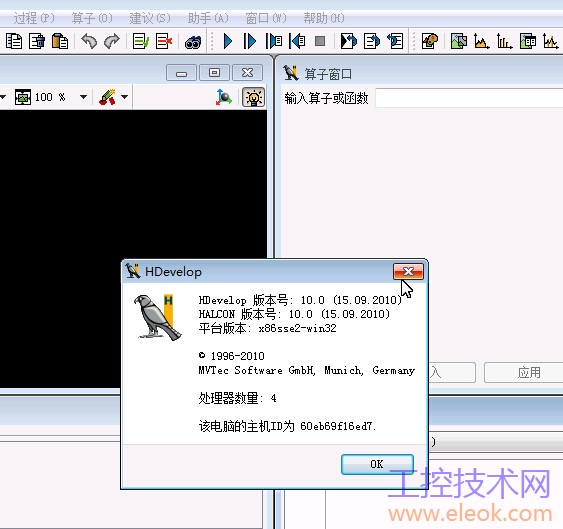Viewport: 563px width, 529px height.
Task: Click the HALCON 版本号 line
Action: (x=294, y=314)
